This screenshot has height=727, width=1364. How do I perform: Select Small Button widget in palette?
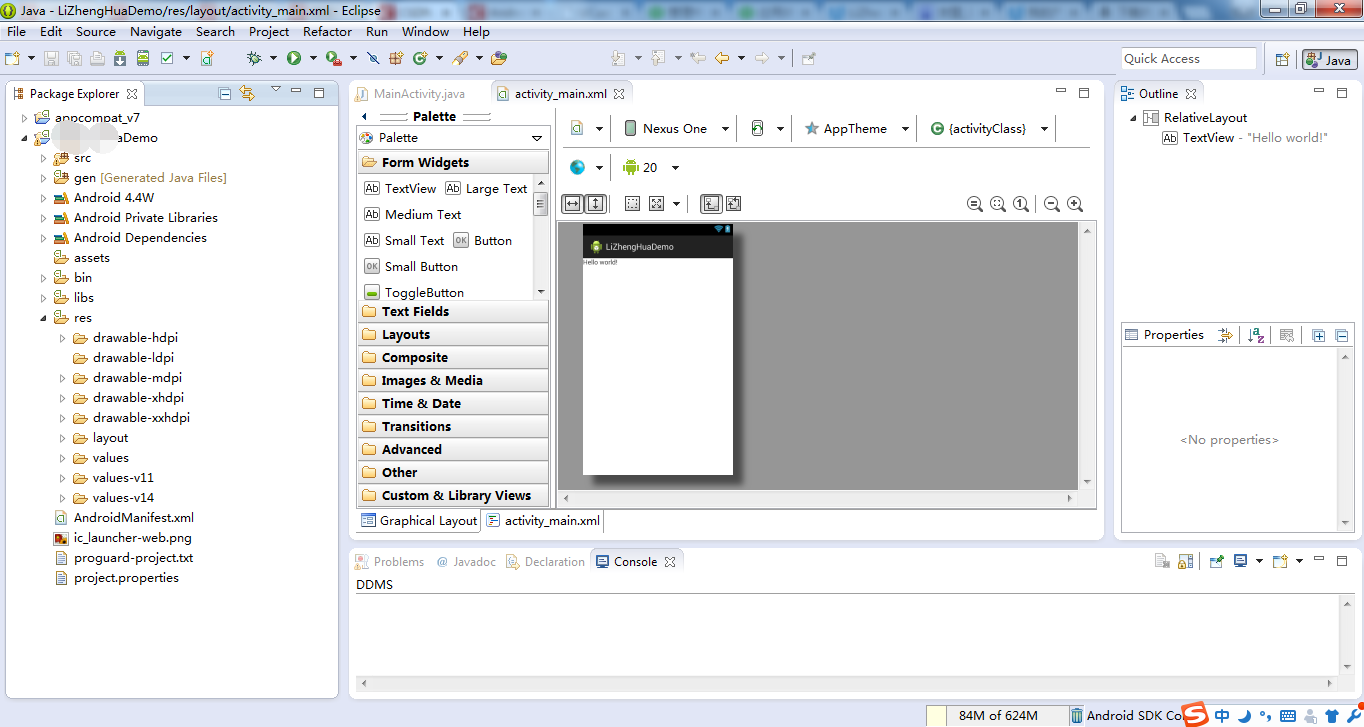411,266
